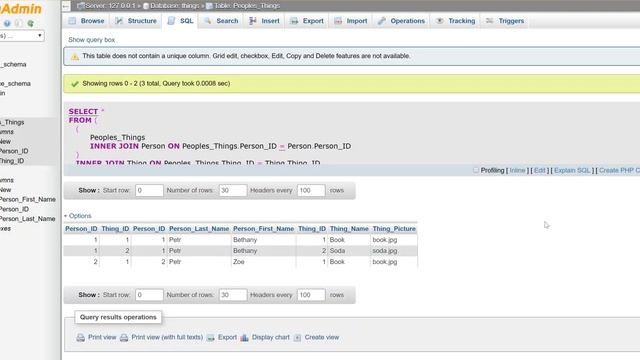Go to Database: things in breadcrumb
This screenshot has width=640, height=360.
pos(175,6)
